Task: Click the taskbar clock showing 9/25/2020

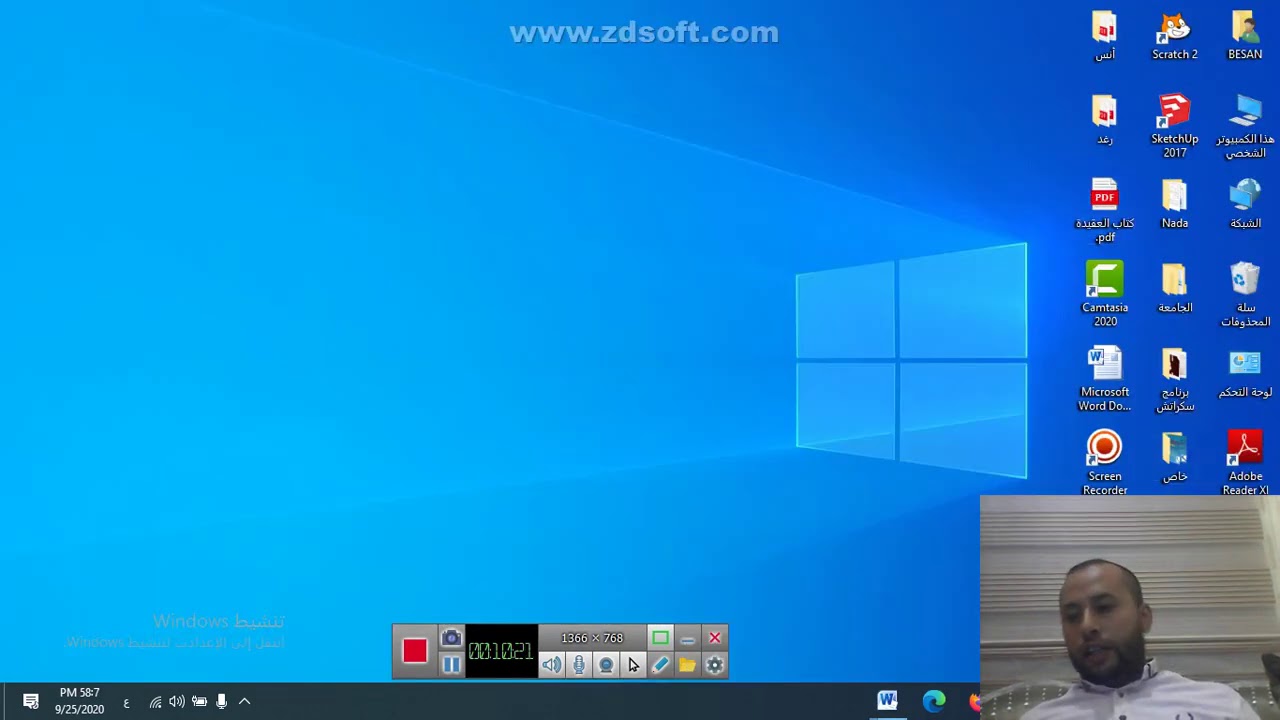Action: pyautogui.click(x=79, y=701)
